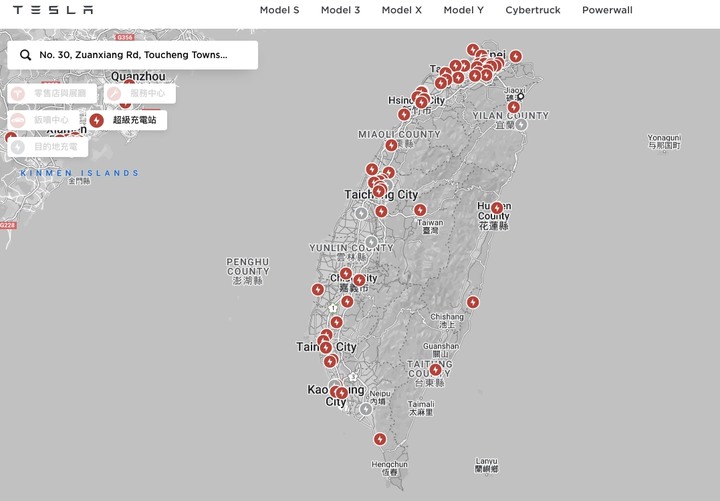Select the easternmost Supercharger pin beside Taipei
Image resolution: width=720 pixels, height=501 pixels.
[x=516, y=56]
